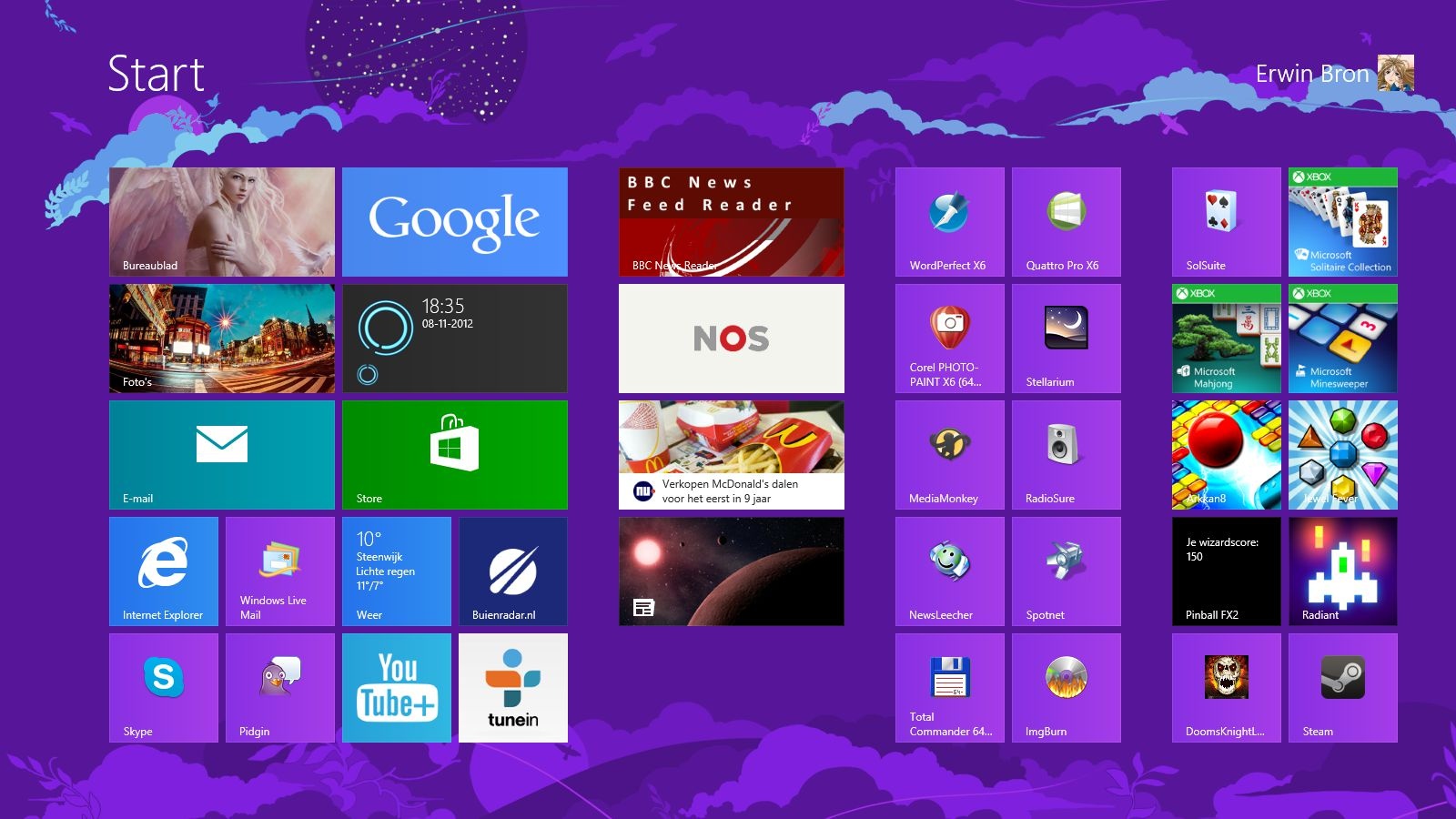The height and width of the screenshot is (819, 1456).
Task: Launch MediaMonkey
Action: (950, 455)
